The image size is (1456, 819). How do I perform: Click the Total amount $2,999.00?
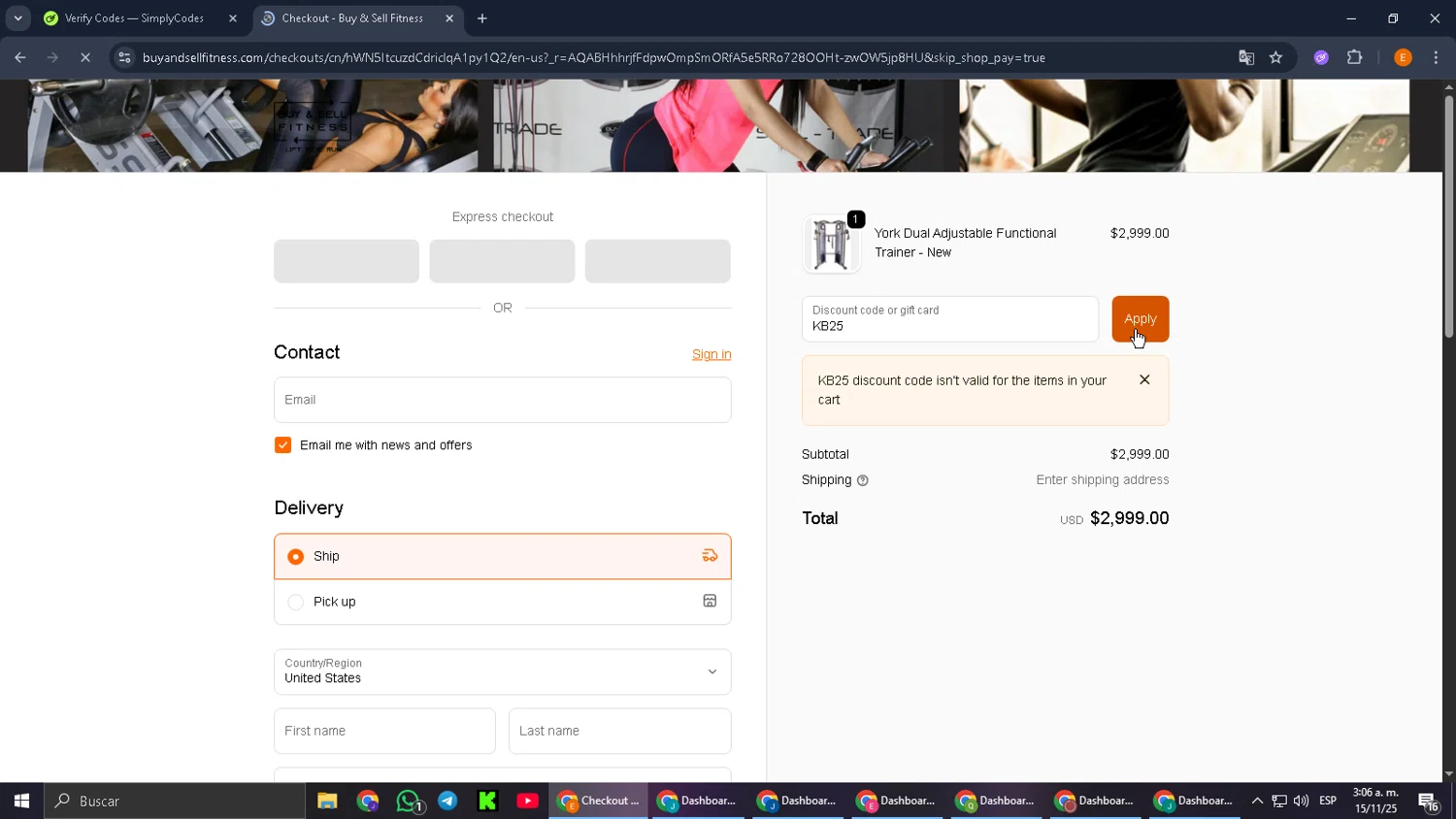[x=1129, y=518]
